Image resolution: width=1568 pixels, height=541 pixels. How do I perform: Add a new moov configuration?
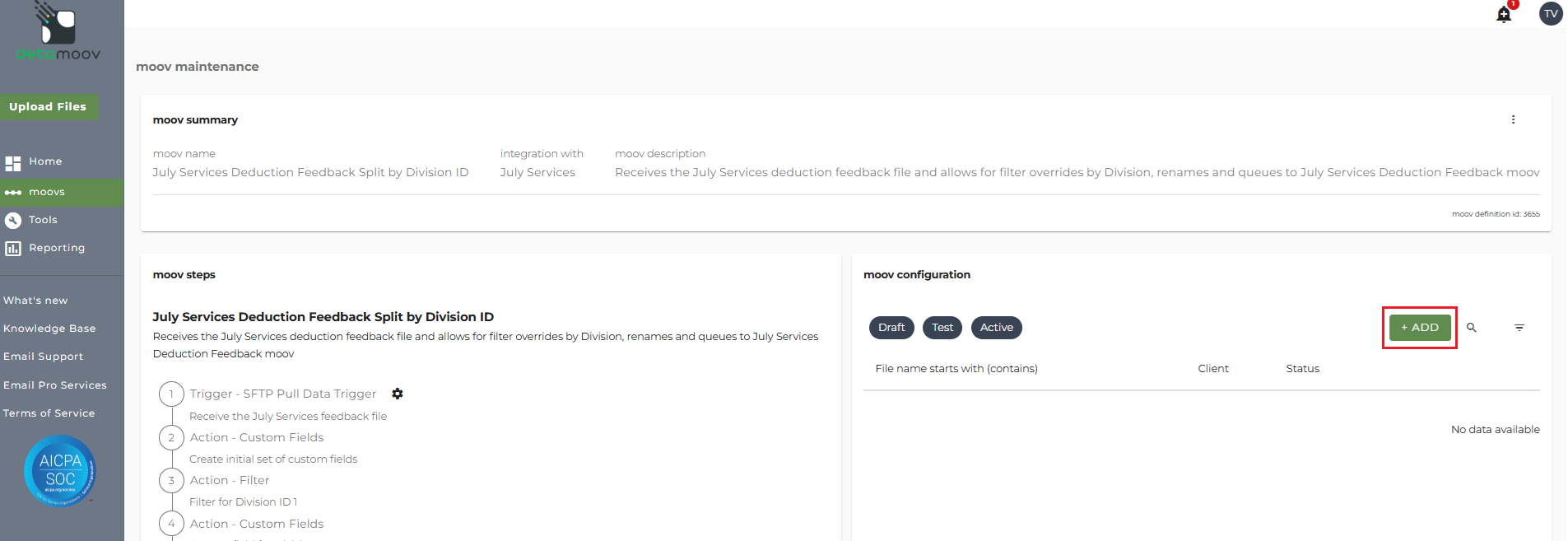1420,328
